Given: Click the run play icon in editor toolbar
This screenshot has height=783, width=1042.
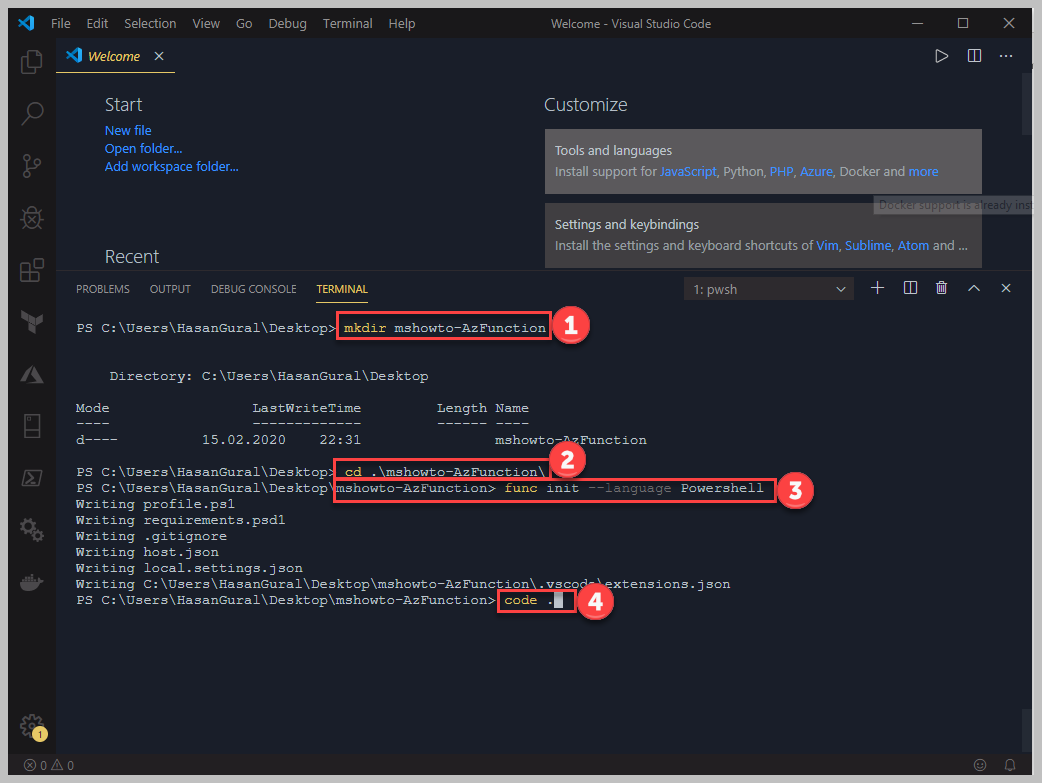Looking at the screenshot, I should 941,56.
